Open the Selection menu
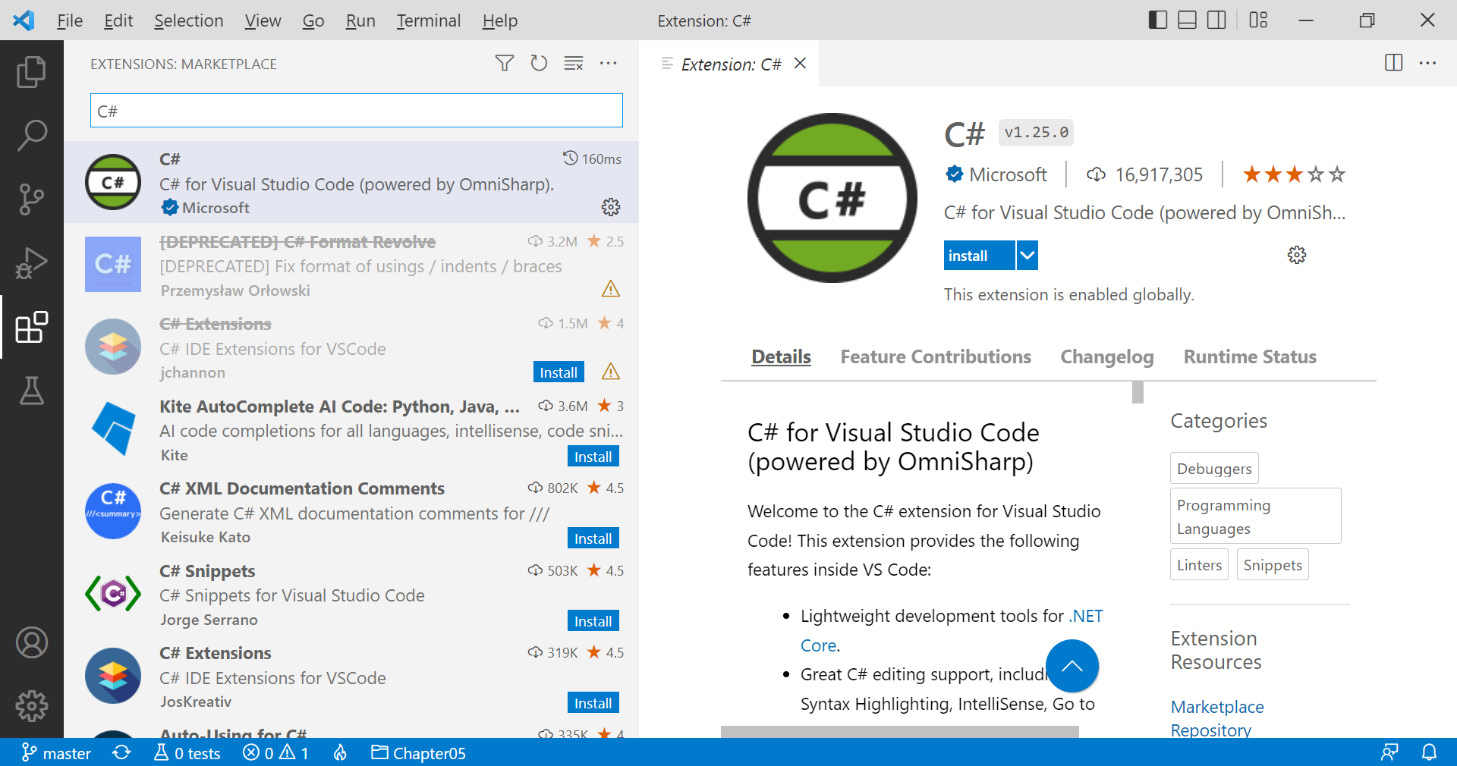1457x766 pixels. point(189,20)
